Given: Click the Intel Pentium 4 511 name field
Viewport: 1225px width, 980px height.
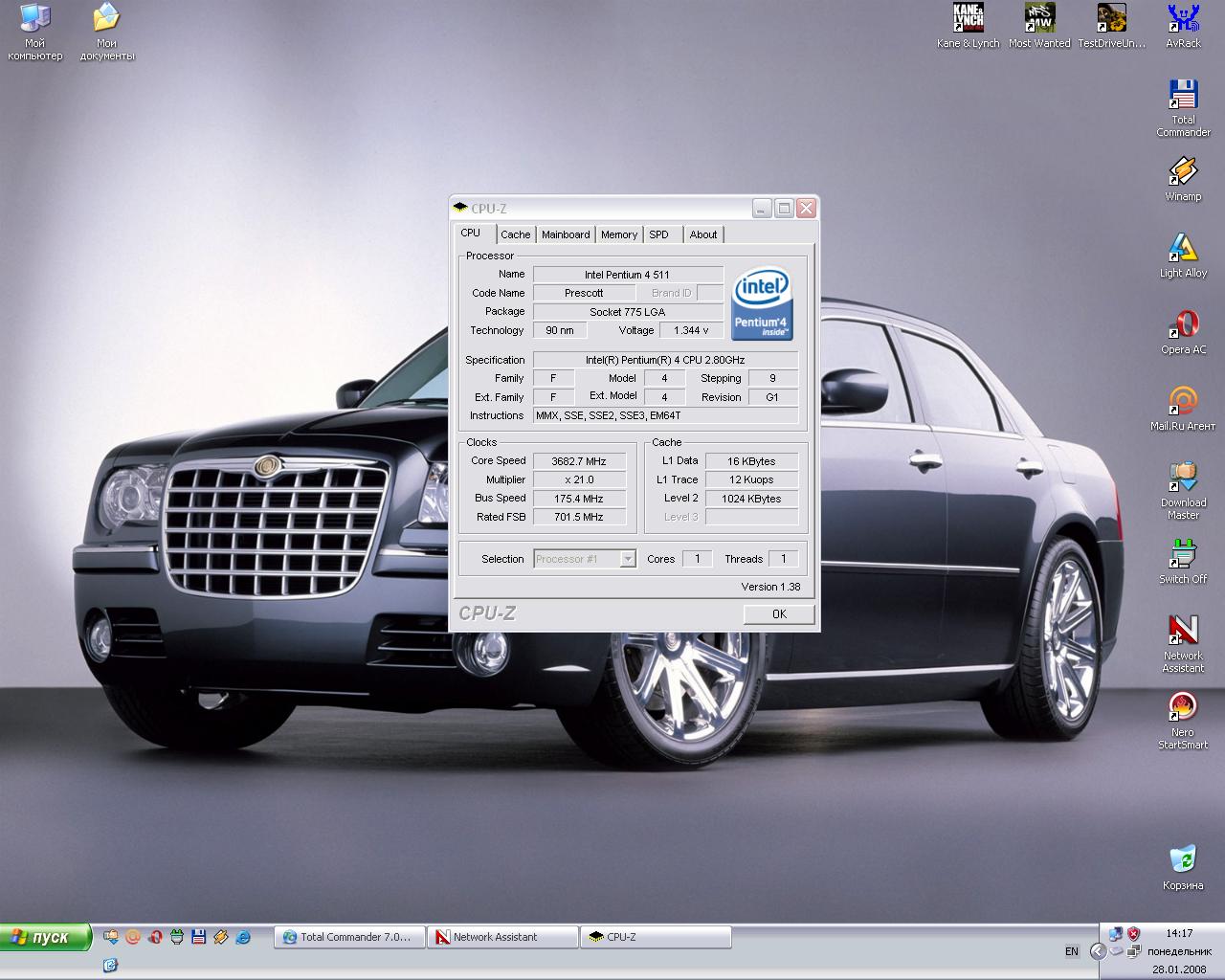Looking at the screenshot, I should coord(628,275).
